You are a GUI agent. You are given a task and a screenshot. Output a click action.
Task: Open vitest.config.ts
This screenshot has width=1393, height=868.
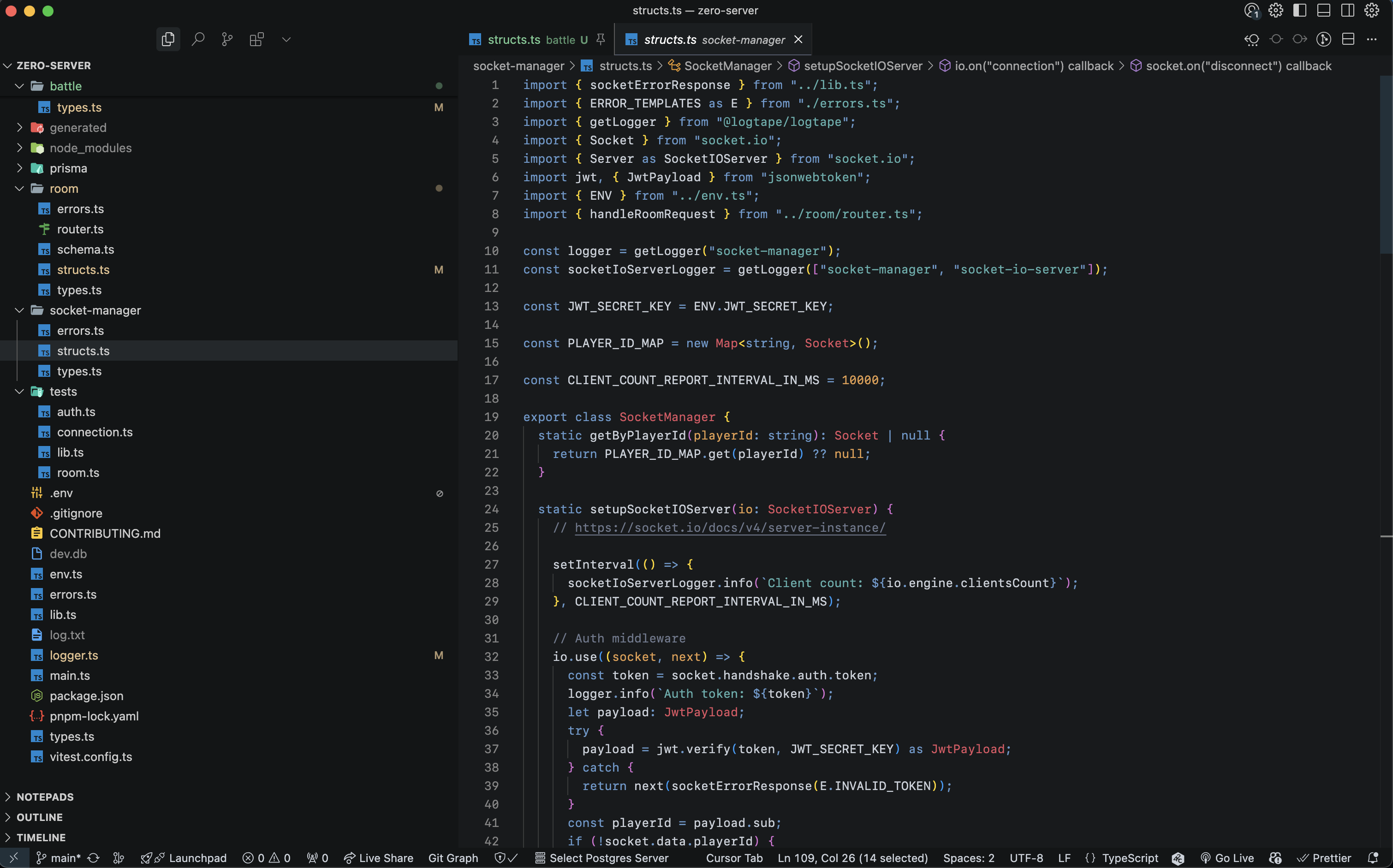(x=229, y=757)
